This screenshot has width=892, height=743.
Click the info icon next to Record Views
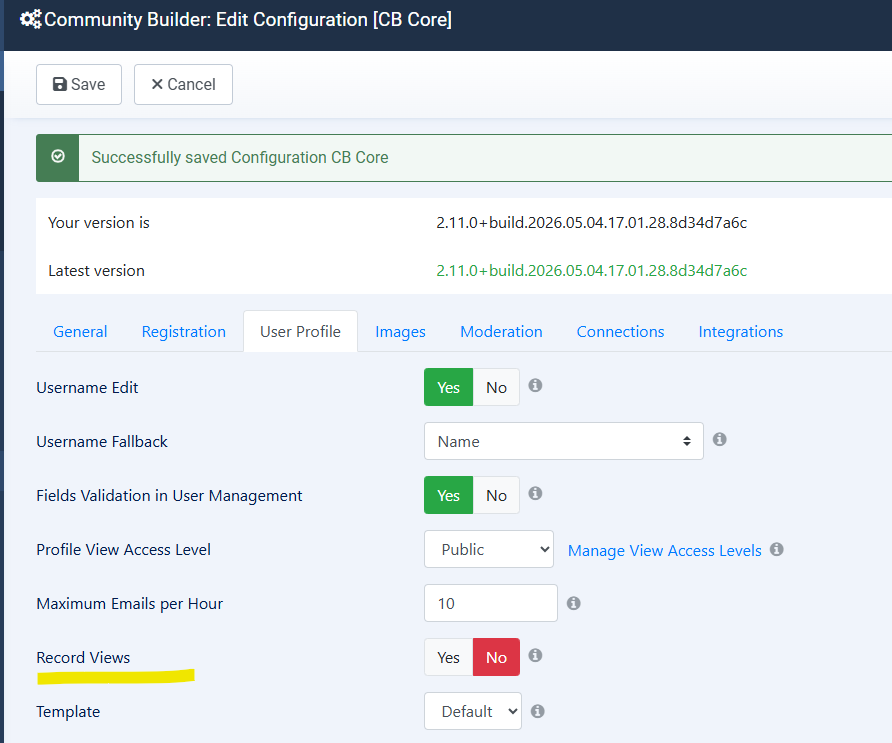(535, 655)
